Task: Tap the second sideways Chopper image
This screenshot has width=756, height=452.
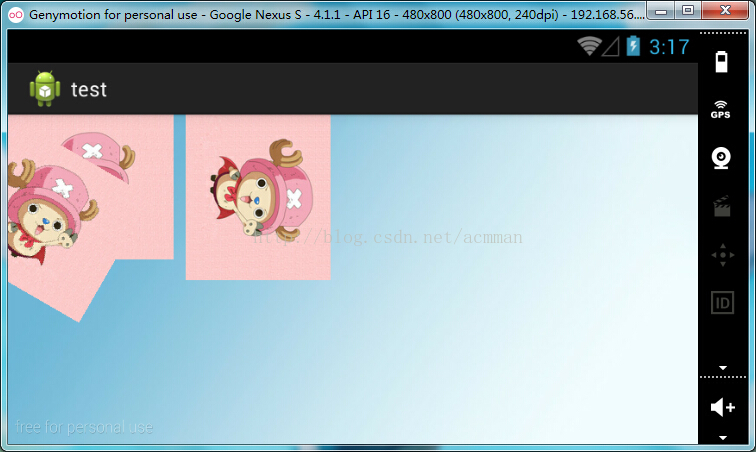Action: coord(258,197)
